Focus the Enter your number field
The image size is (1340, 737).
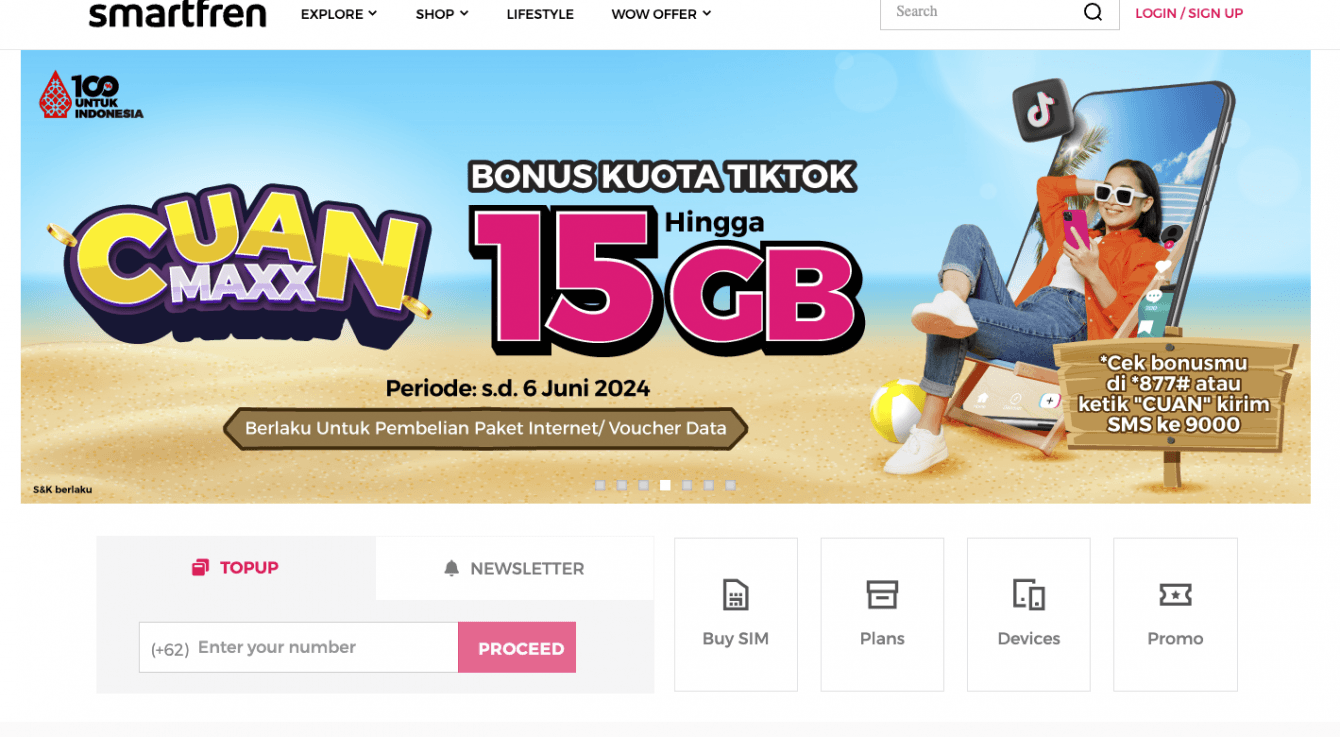[299, 647]
